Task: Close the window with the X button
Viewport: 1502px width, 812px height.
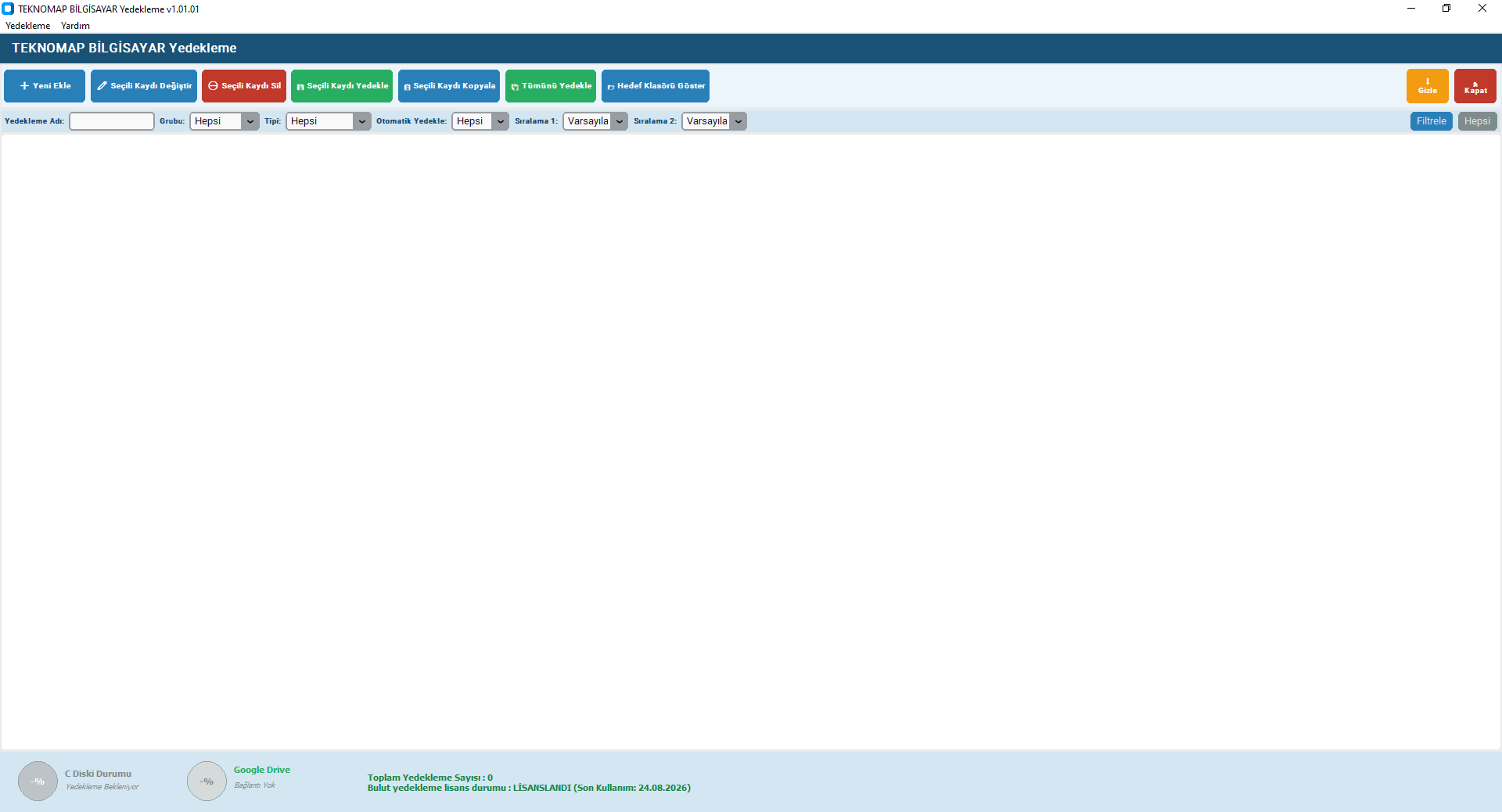Action: click(1482, 9)
